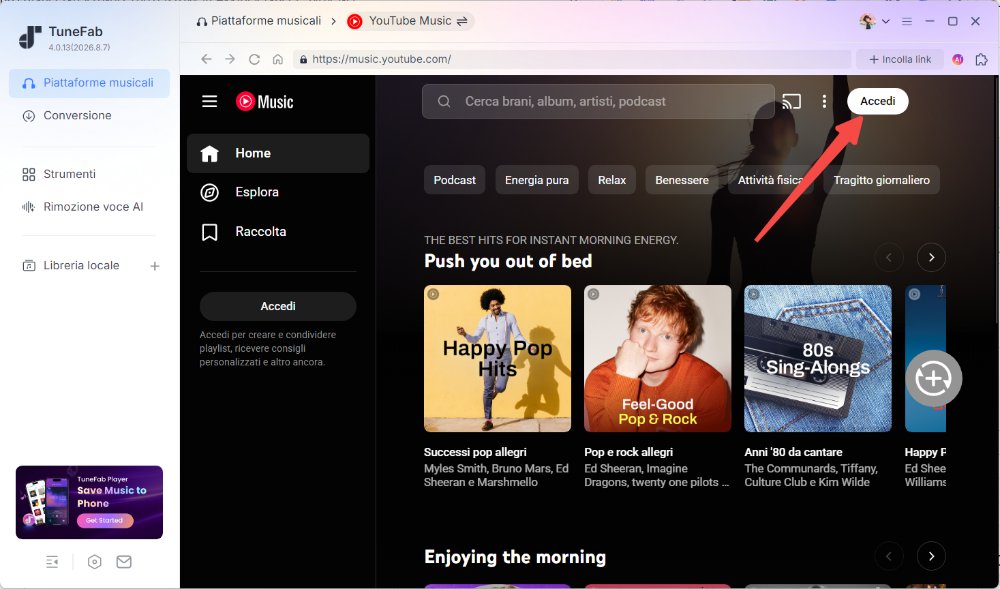
Task: Add to Libreria locale with plus icon
Action: (x=154, y=266)
